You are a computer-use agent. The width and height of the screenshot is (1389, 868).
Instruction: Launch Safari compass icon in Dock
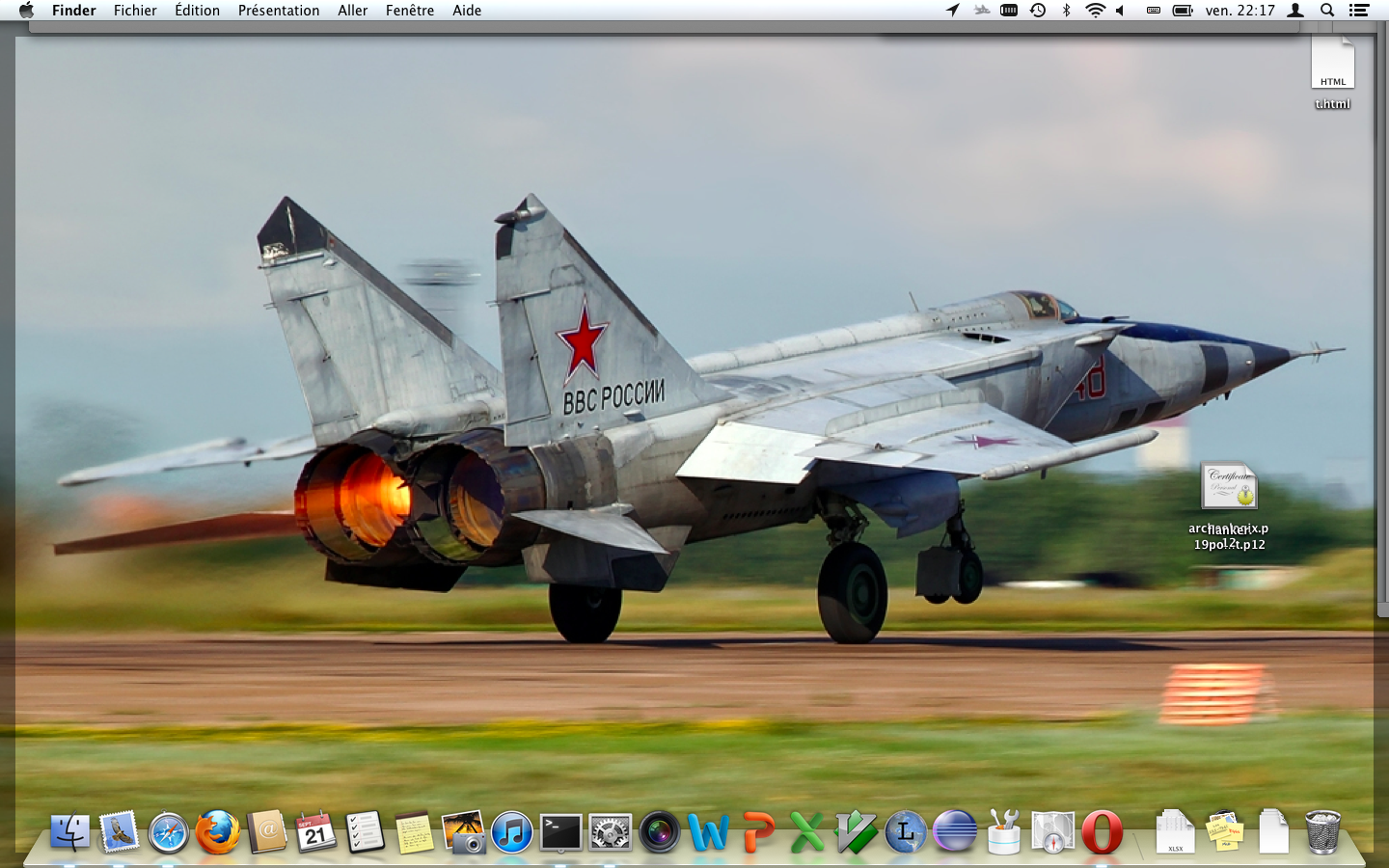coord(169,832)
